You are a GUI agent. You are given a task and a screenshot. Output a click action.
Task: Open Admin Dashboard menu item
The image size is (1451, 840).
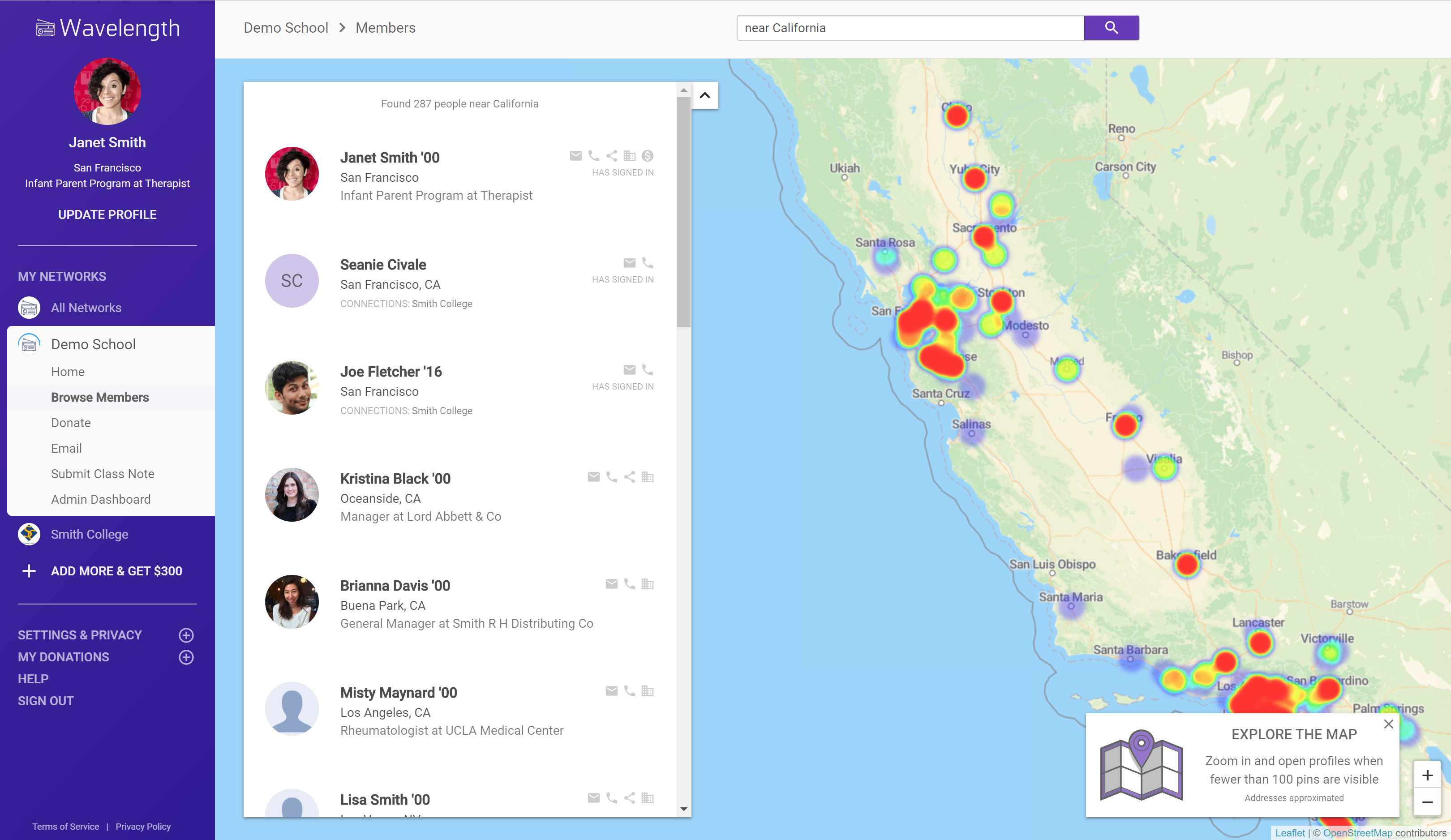tap(101, 499)
